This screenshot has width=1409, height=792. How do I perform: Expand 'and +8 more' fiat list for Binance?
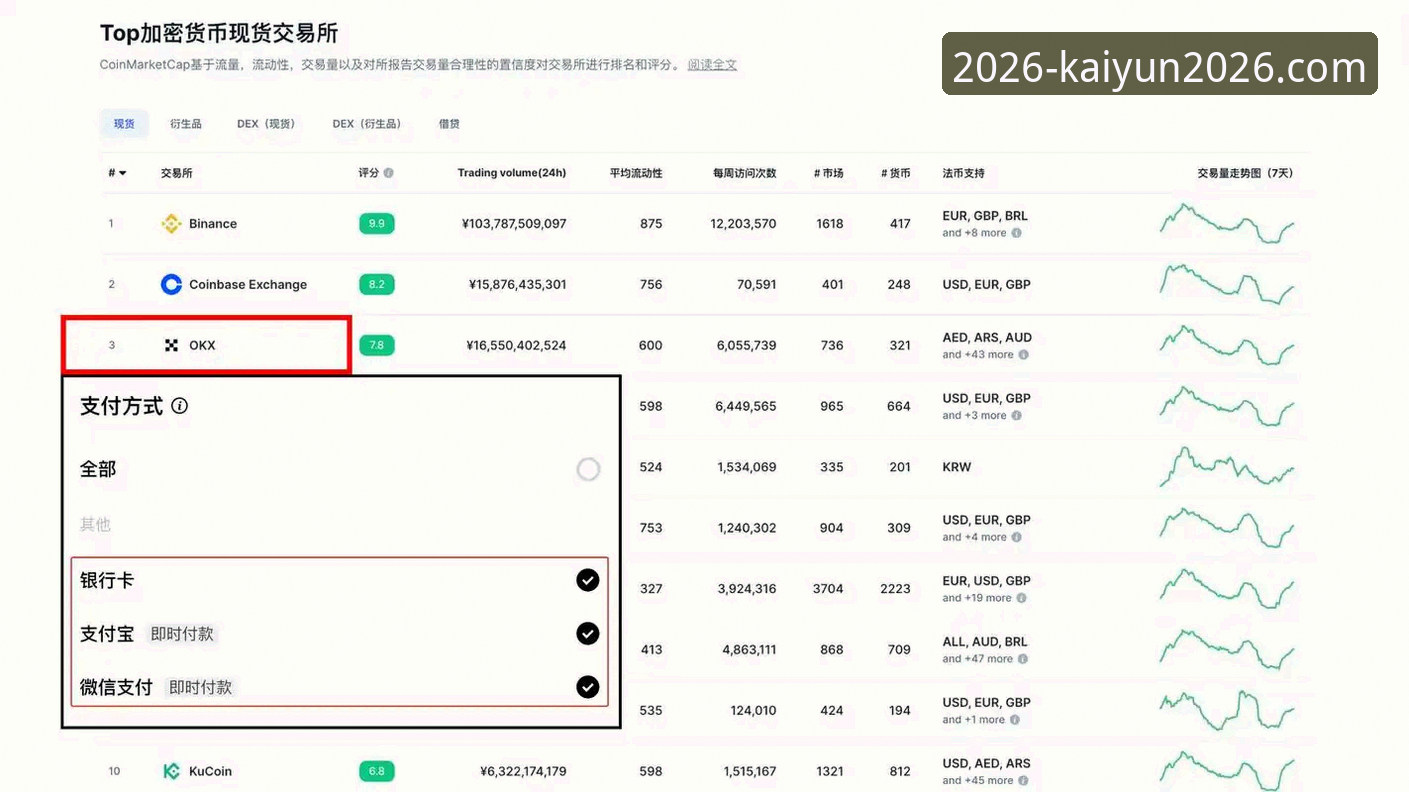pos(974,233)
